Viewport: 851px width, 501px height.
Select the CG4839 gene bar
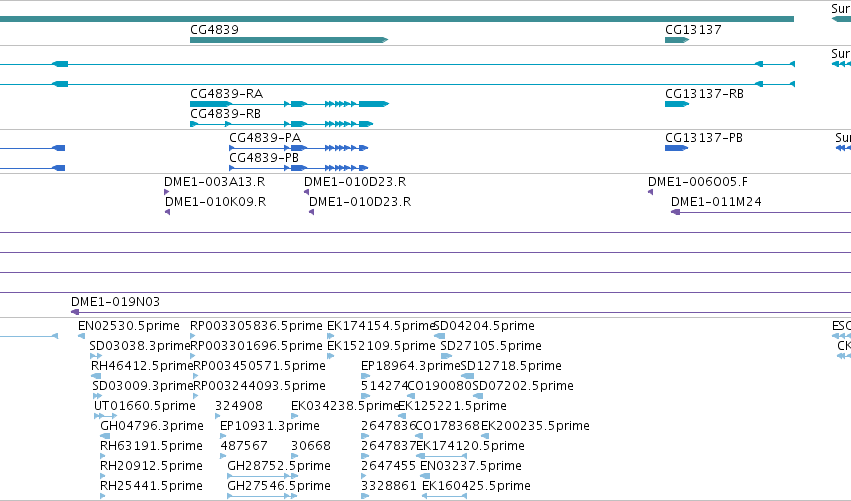[x=289, y=40]
